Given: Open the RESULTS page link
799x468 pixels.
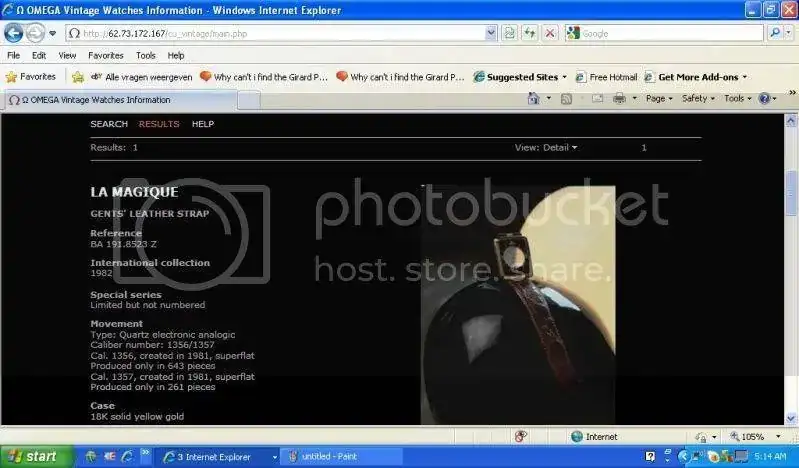Looking at the screenshot, I should (159, 124).
